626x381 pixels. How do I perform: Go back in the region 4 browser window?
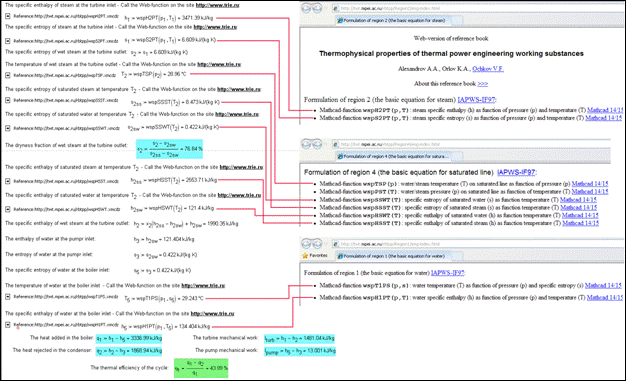pos(306,144)
